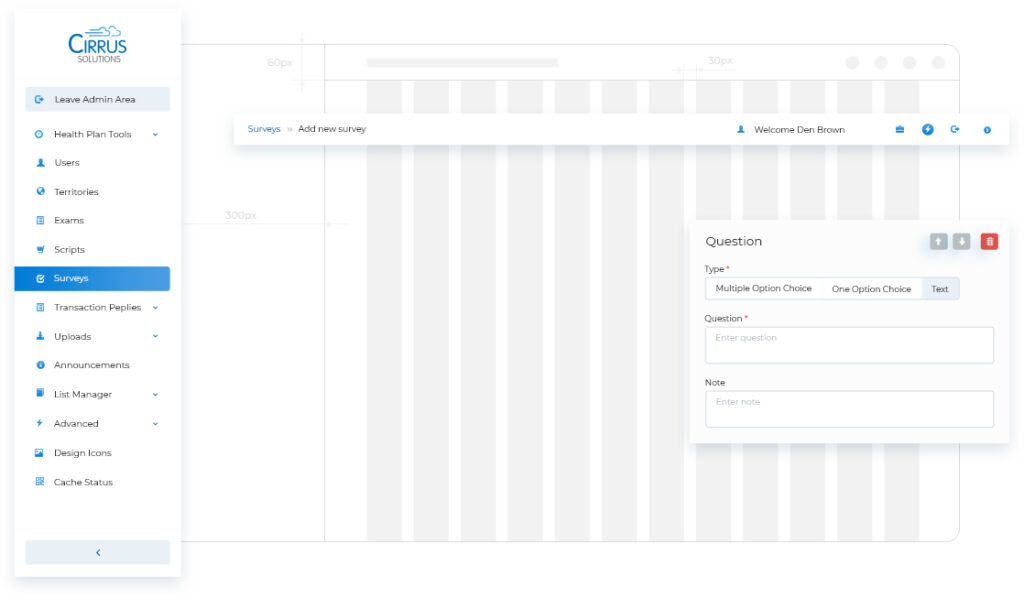Expand the Uploads submenu arrow
The image size is (1024, 598).
(x=155, y=336)
